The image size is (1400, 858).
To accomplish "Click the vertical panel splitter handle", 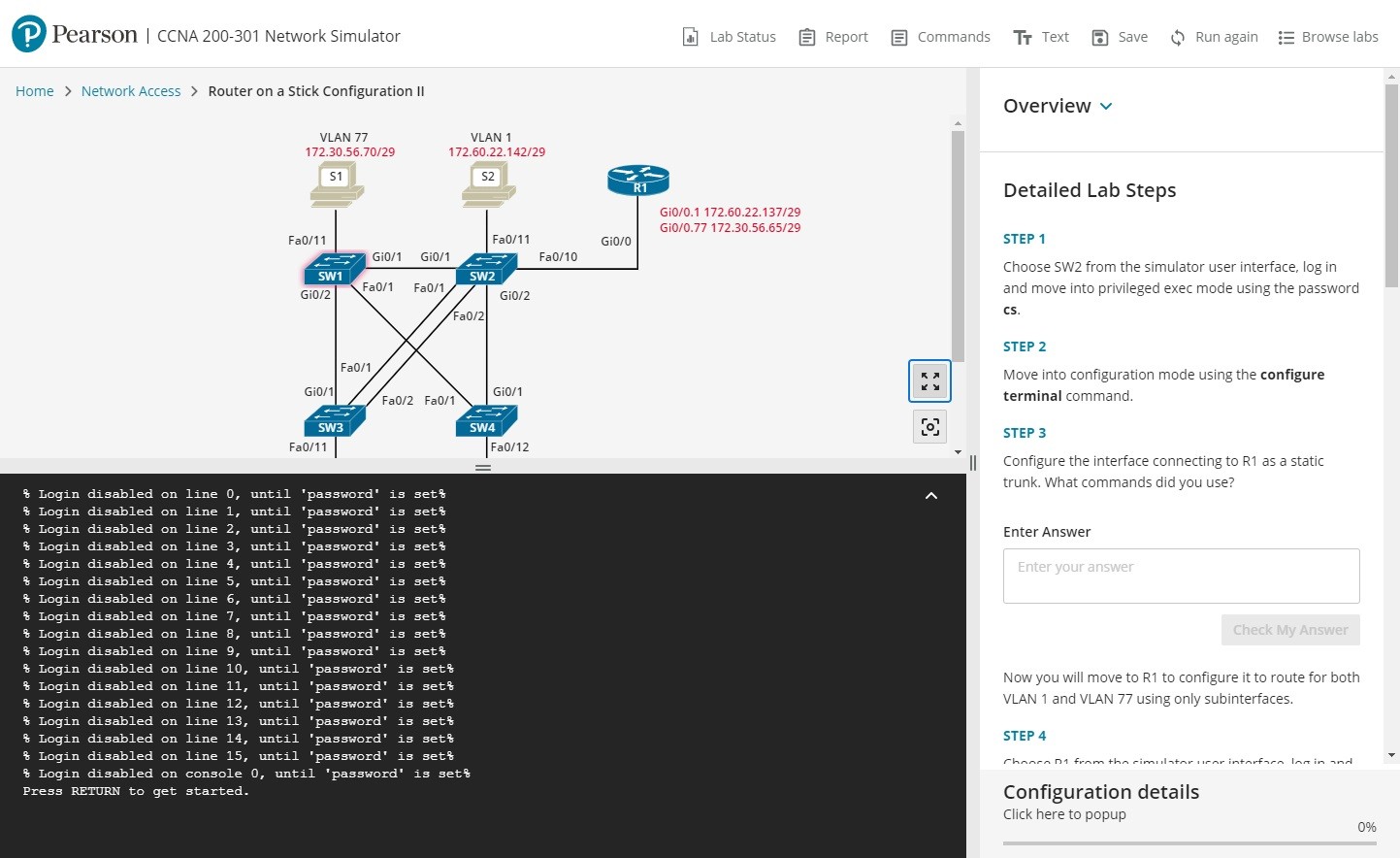I will tap(973, 463).
